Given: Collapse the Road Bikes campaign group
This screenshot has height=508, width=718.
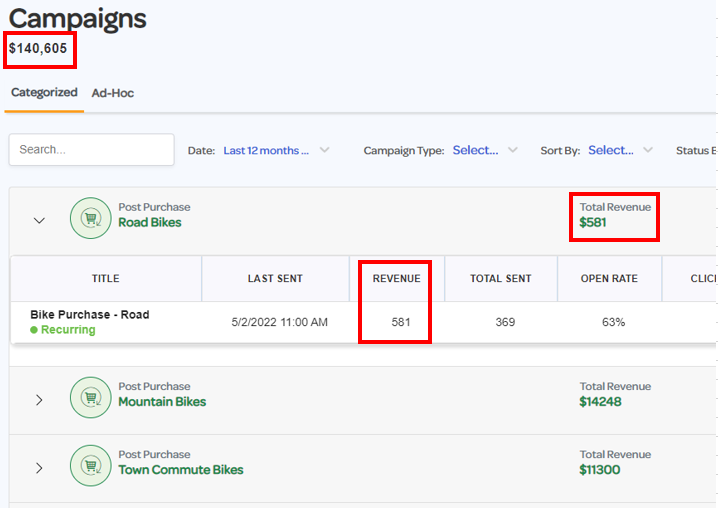Looking at the screenshot, I should pos(40,220).
